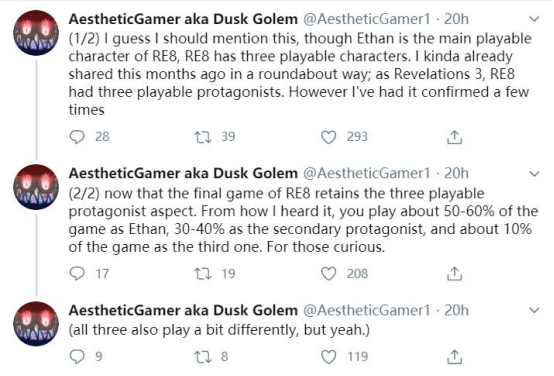The height and width of the screenshot is (376, 554).
Task: Retweet the (2/2) tweet with 19 retweets
Action: [203, 274]
